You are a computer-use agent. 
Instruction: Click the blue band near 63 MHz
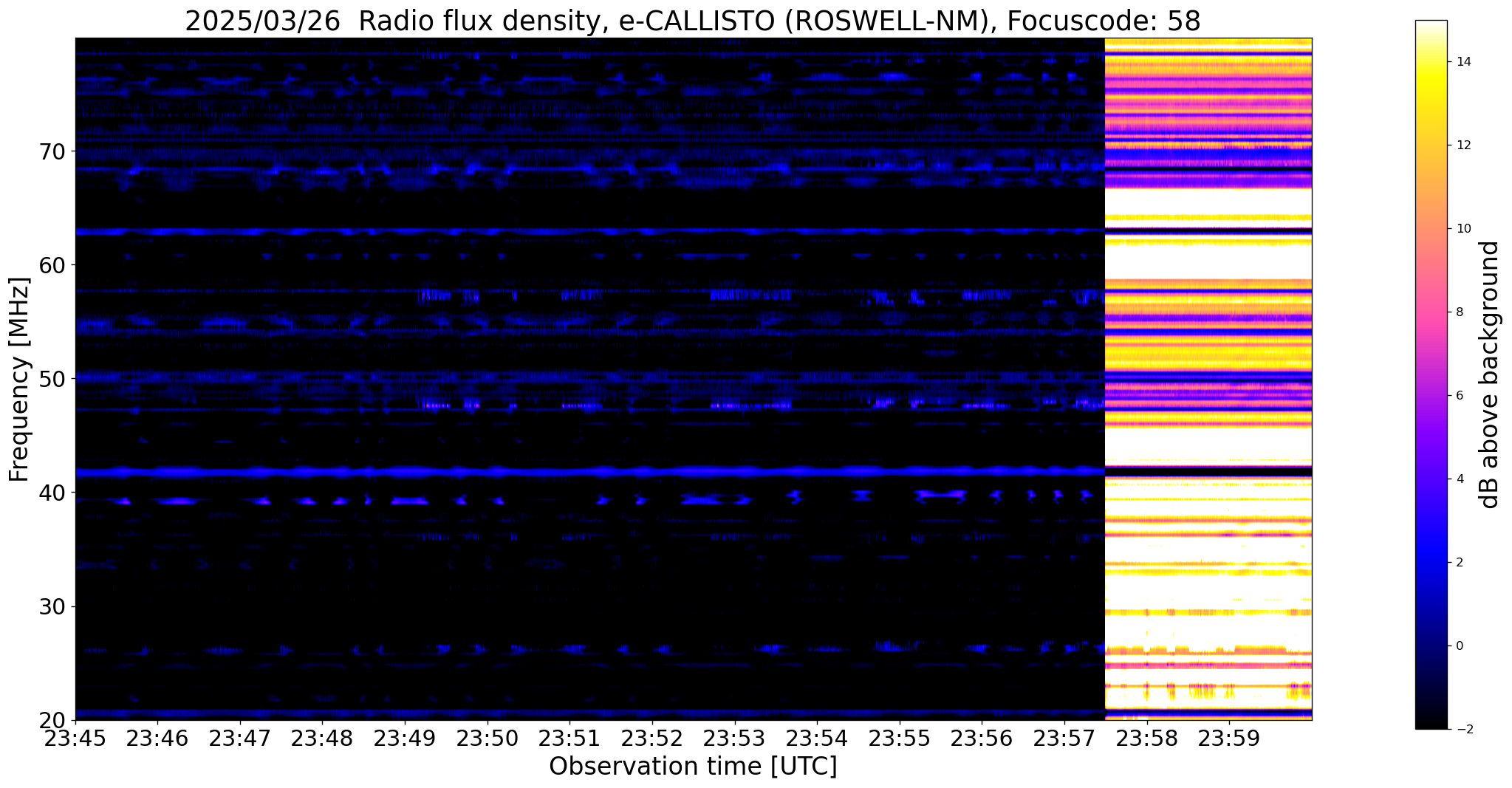coord(589,232)
